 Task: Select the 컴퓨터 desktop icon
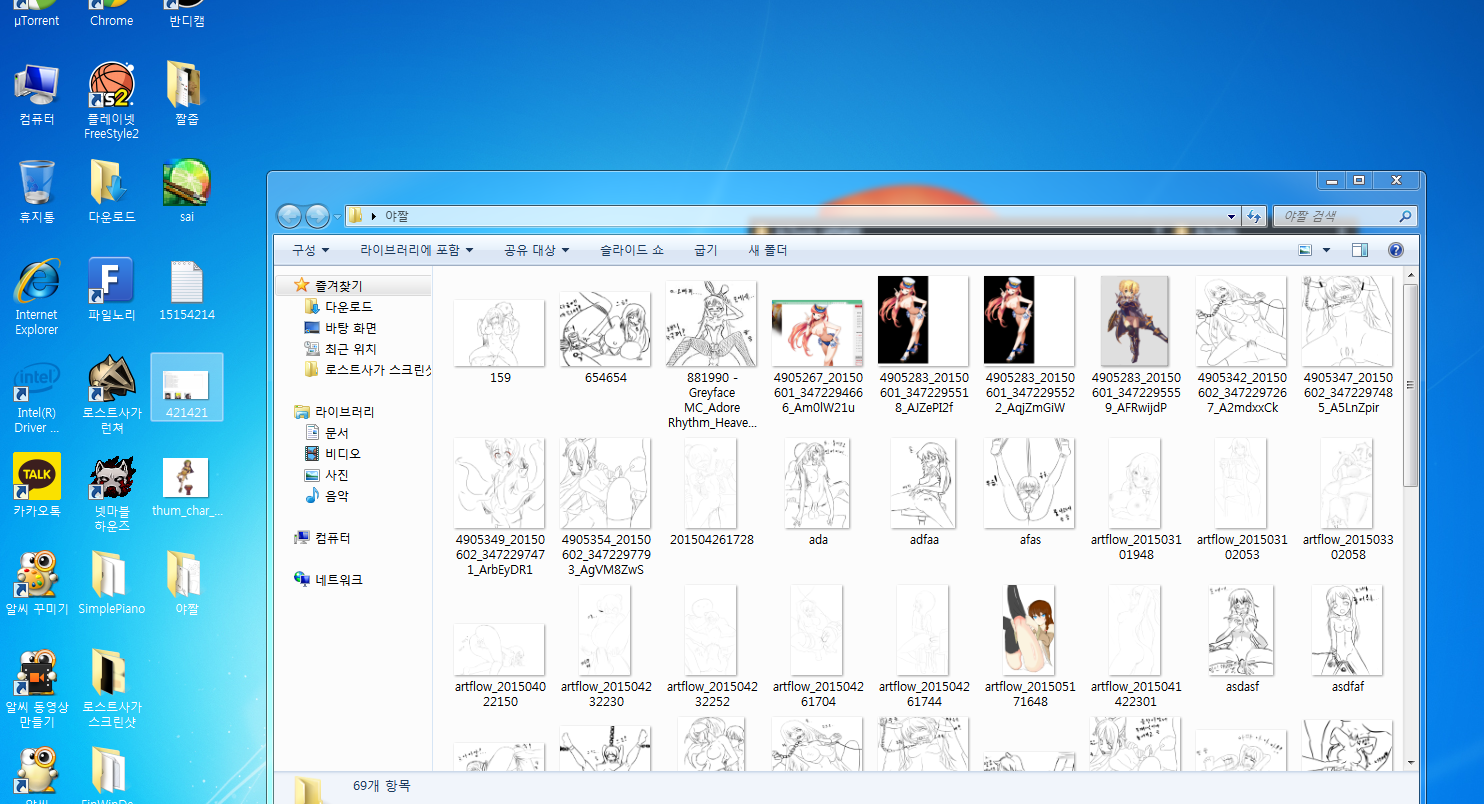37,94
